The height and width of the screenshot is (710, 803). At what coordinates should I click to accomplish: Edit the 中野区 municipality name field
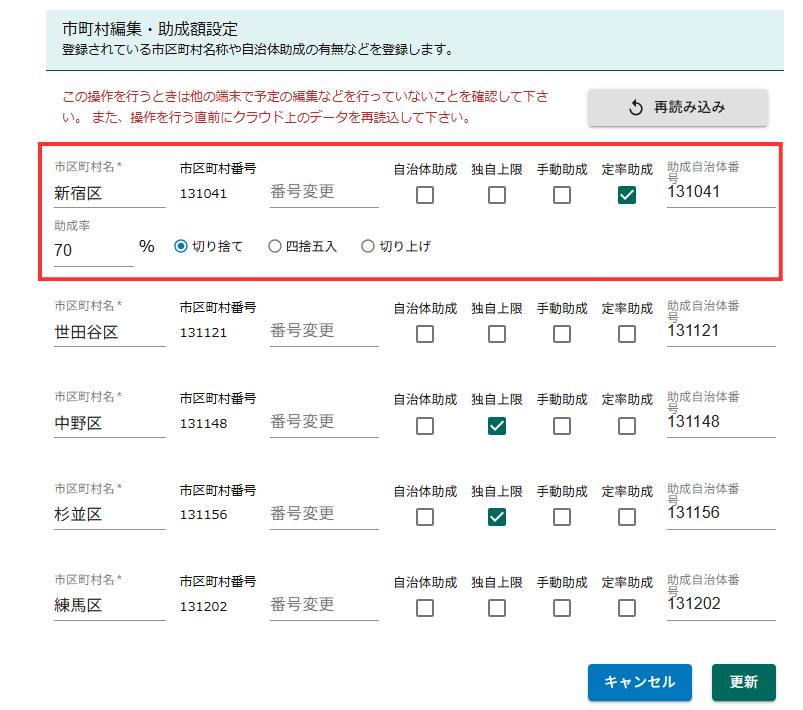pyautogui.click(x=109, y=423)
